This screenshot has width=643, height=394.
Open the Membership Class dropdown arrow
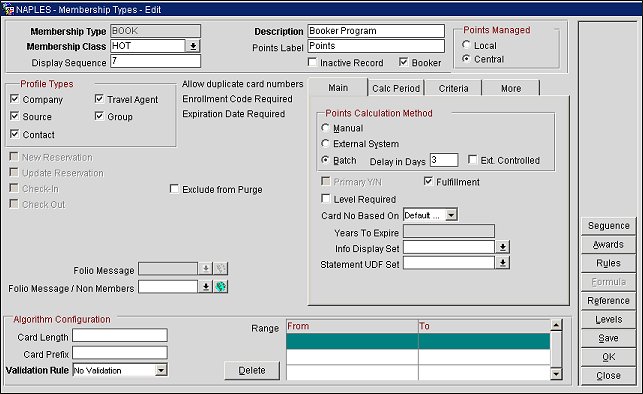tap(193, 46)
